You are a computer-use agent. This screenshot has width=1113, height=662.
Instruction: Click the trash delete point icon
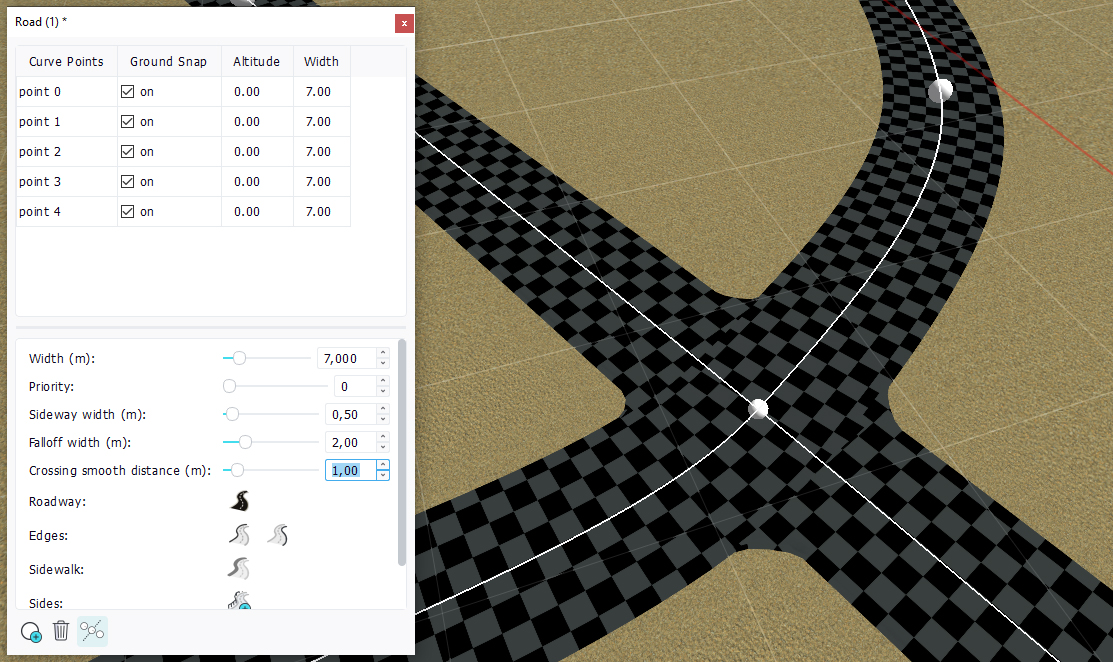coord(61,631)
